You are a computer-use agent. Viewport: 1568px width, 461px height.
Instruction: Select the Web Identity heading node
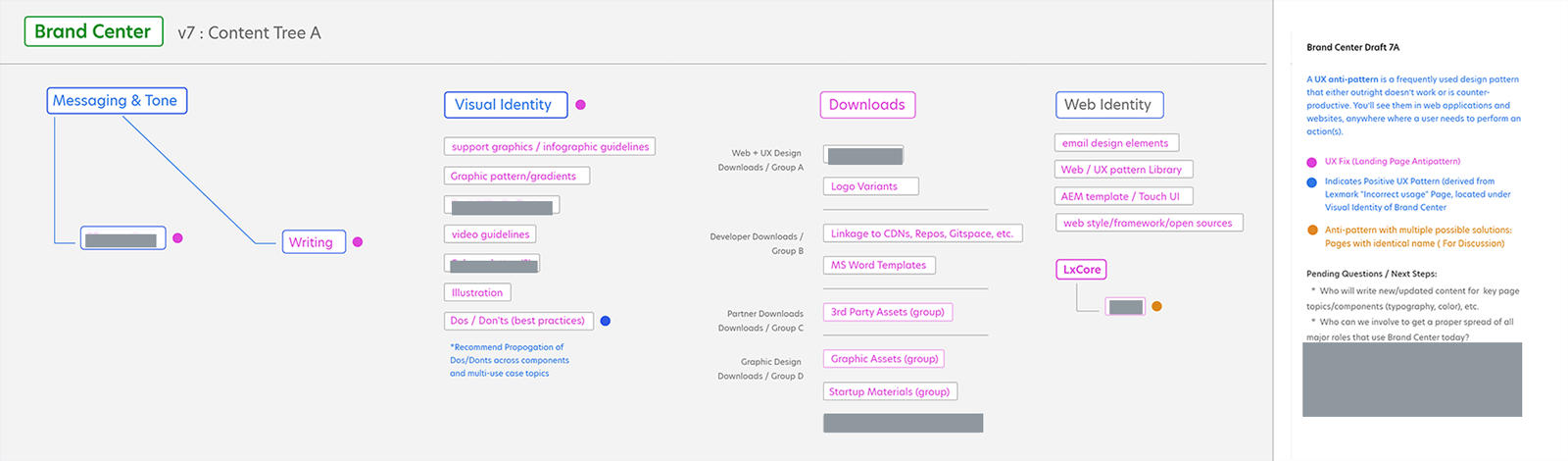1107,105
